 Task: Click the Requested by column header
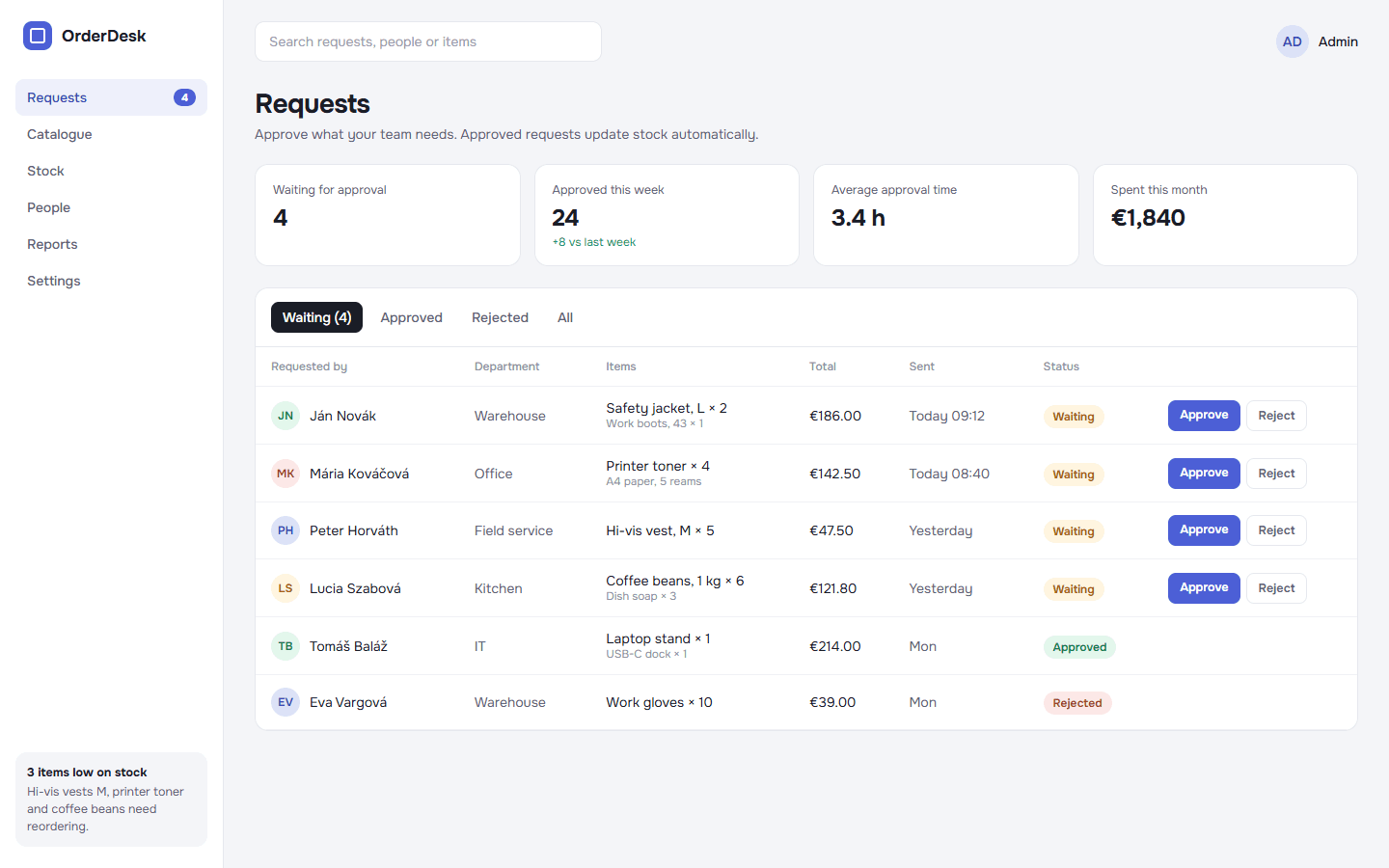pos(309,366)
